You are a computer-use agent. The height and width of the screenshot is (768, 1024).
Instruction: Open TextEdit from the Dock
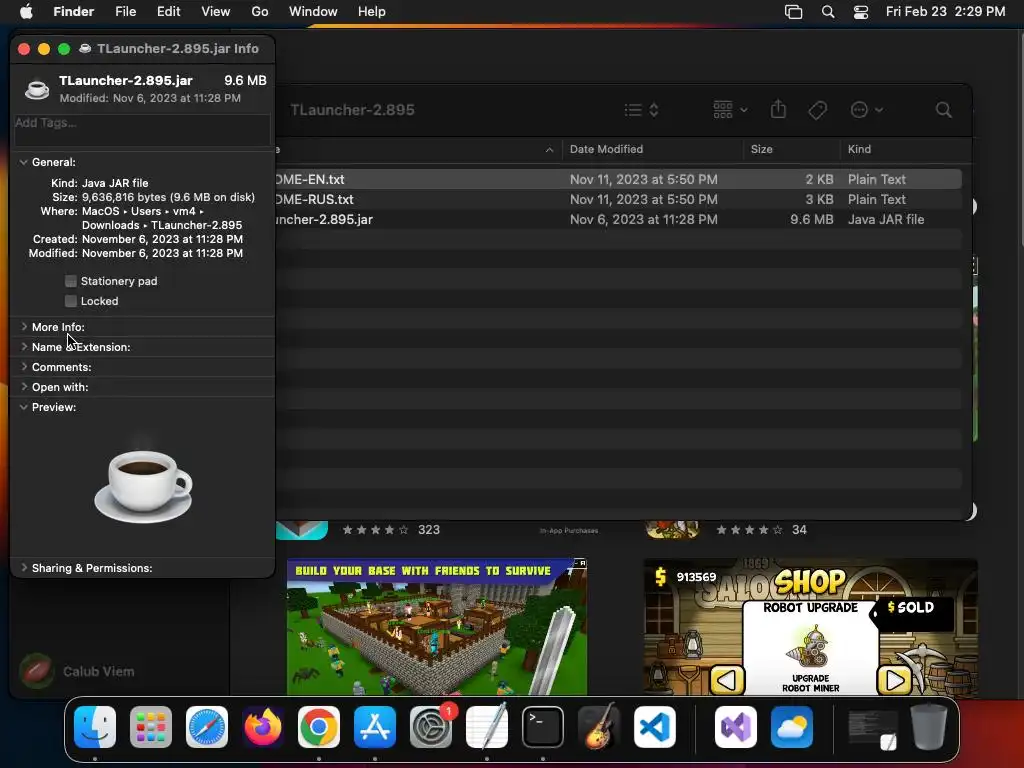point(487,727)
